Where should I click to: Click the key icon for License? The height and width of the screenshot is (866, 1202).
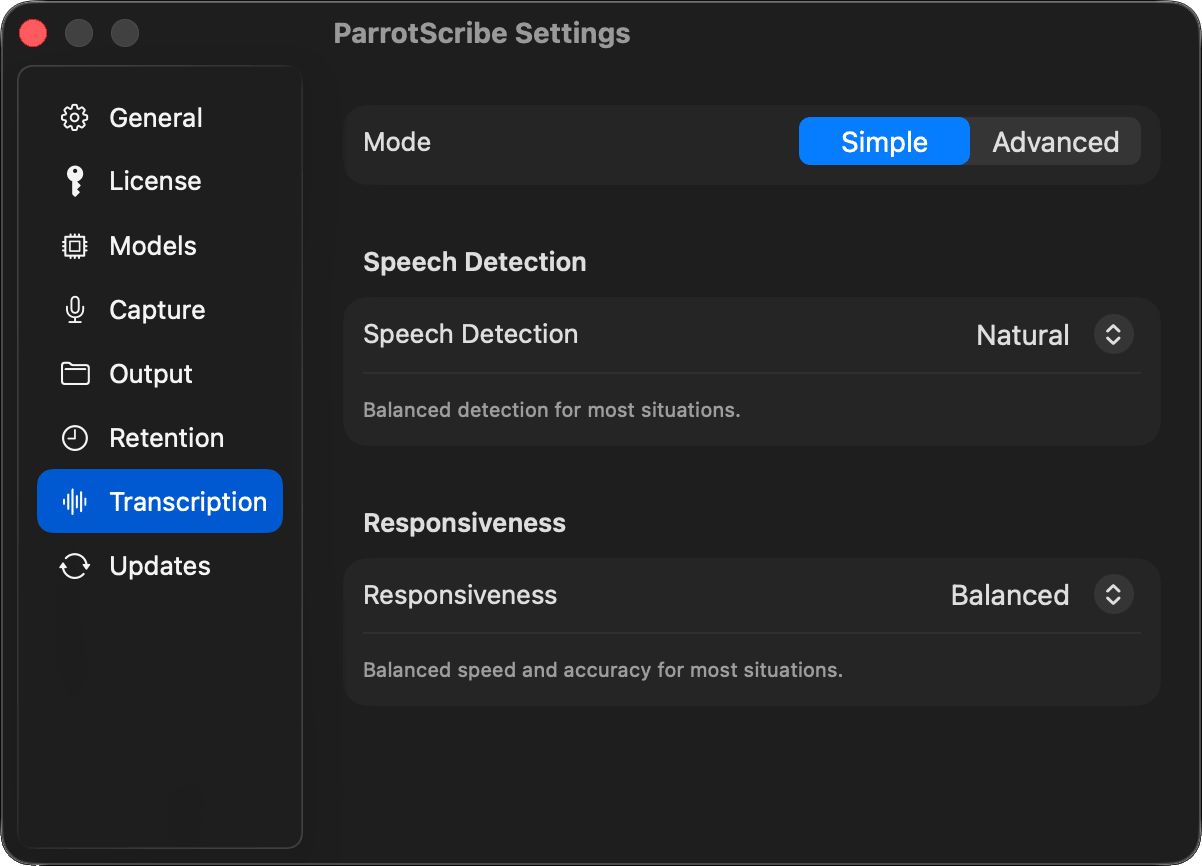tap(75, 181)
